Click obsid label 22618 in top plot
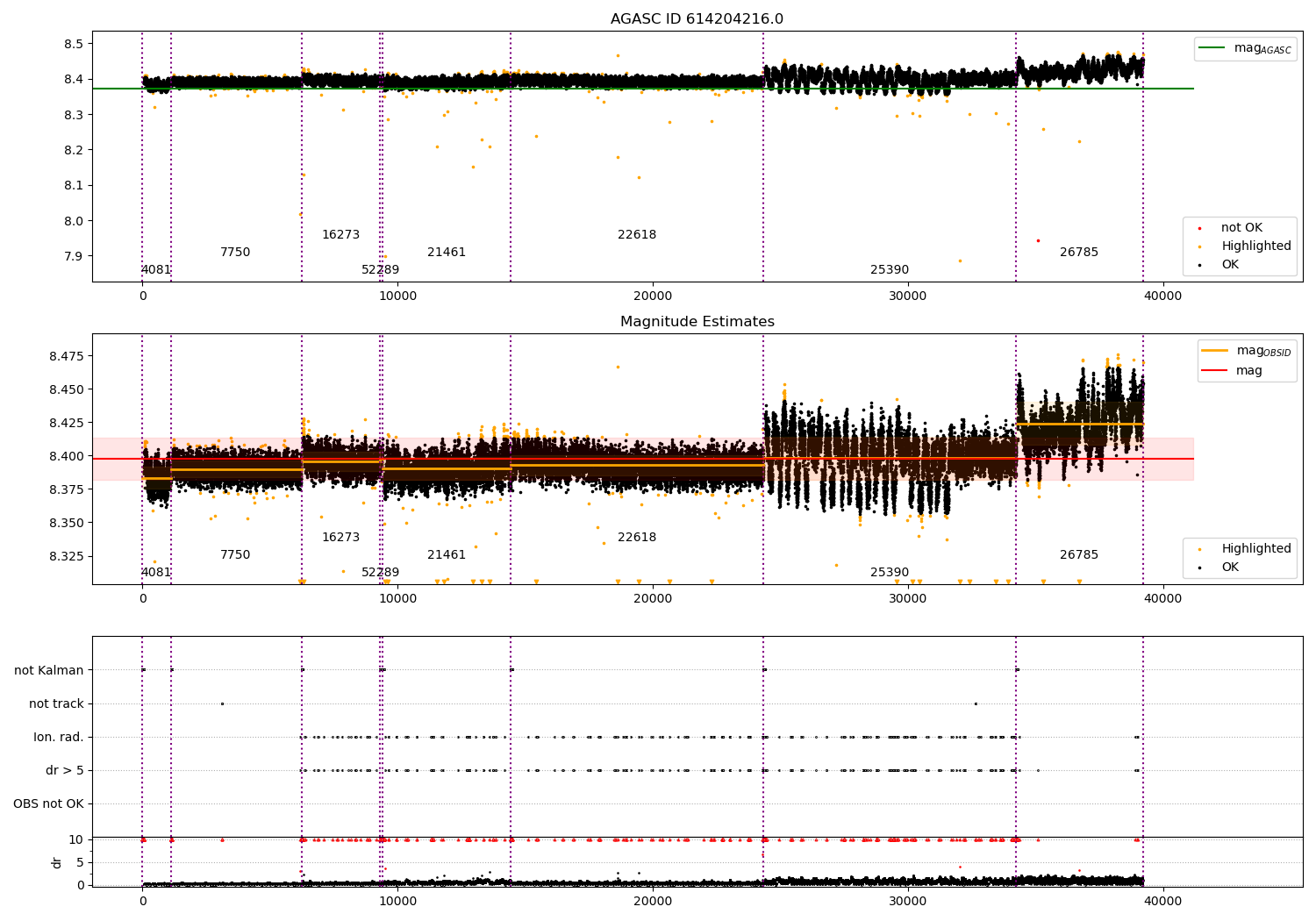The width and height of the screenshot is (1316, 921). coord(637,235)
